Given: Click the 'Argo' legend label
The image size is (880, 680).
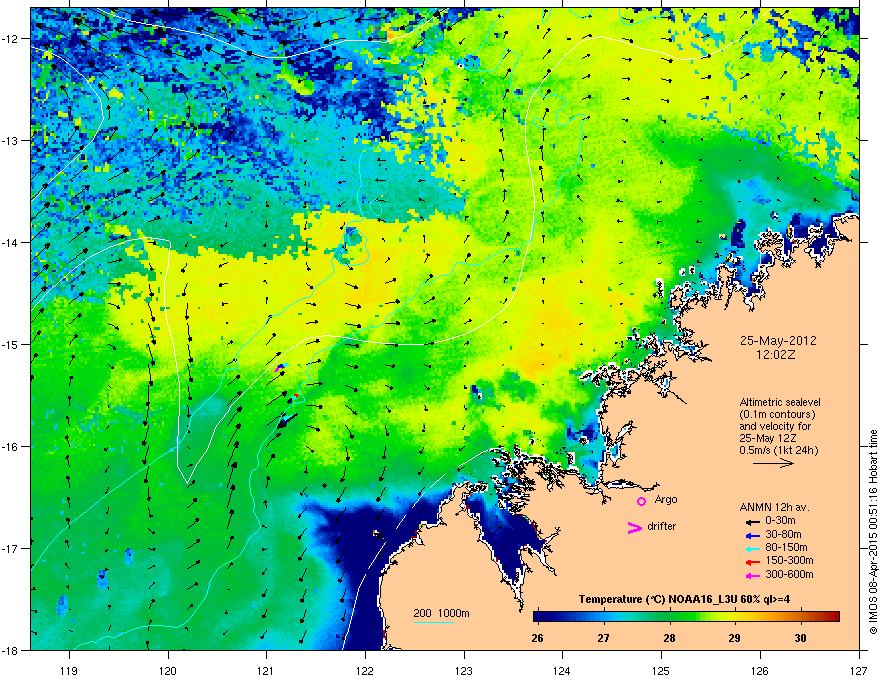Looking at the screenshot, I should [x=666, y=499].
